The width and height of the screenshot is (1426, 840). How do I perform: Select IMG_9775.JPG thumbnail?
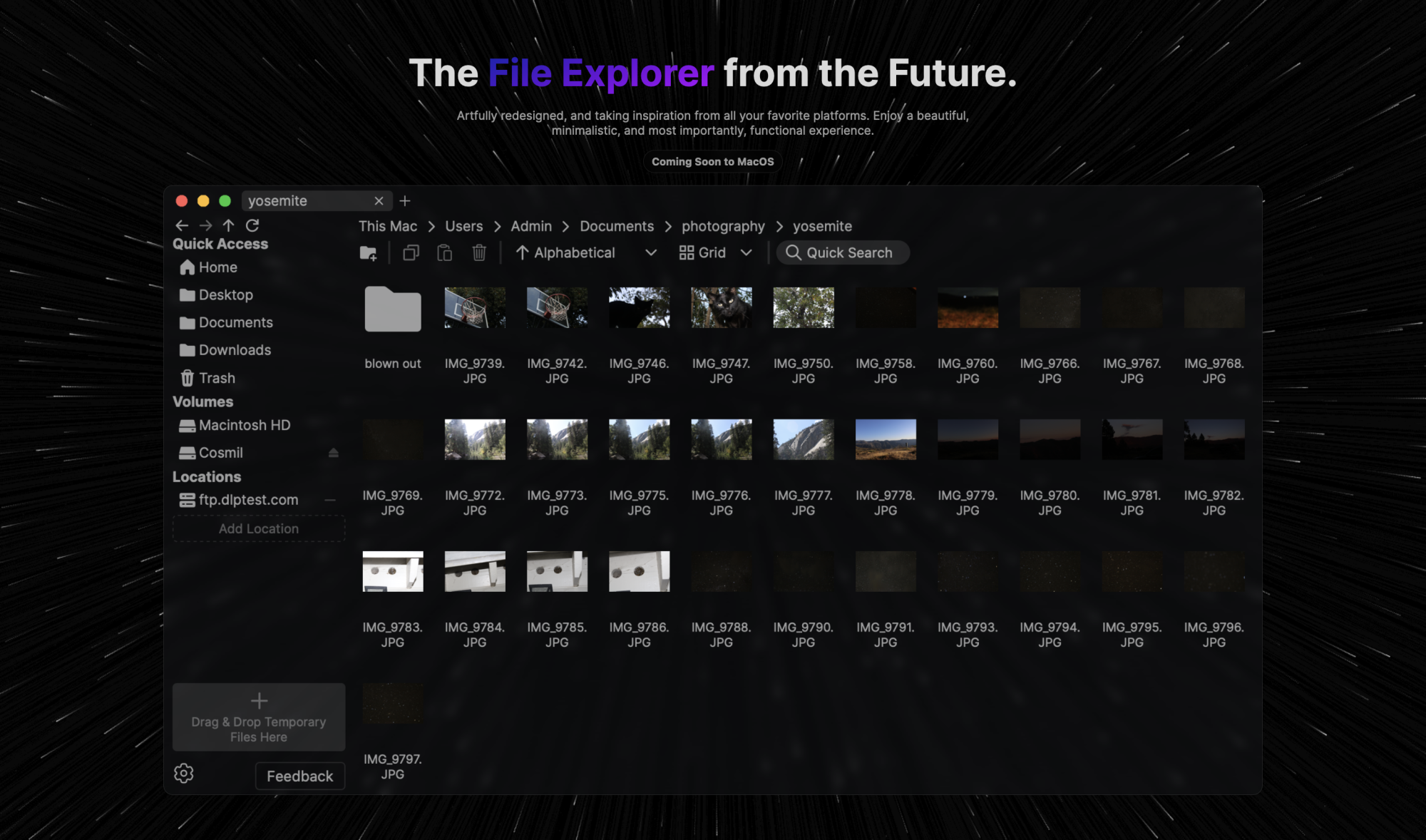639,440
